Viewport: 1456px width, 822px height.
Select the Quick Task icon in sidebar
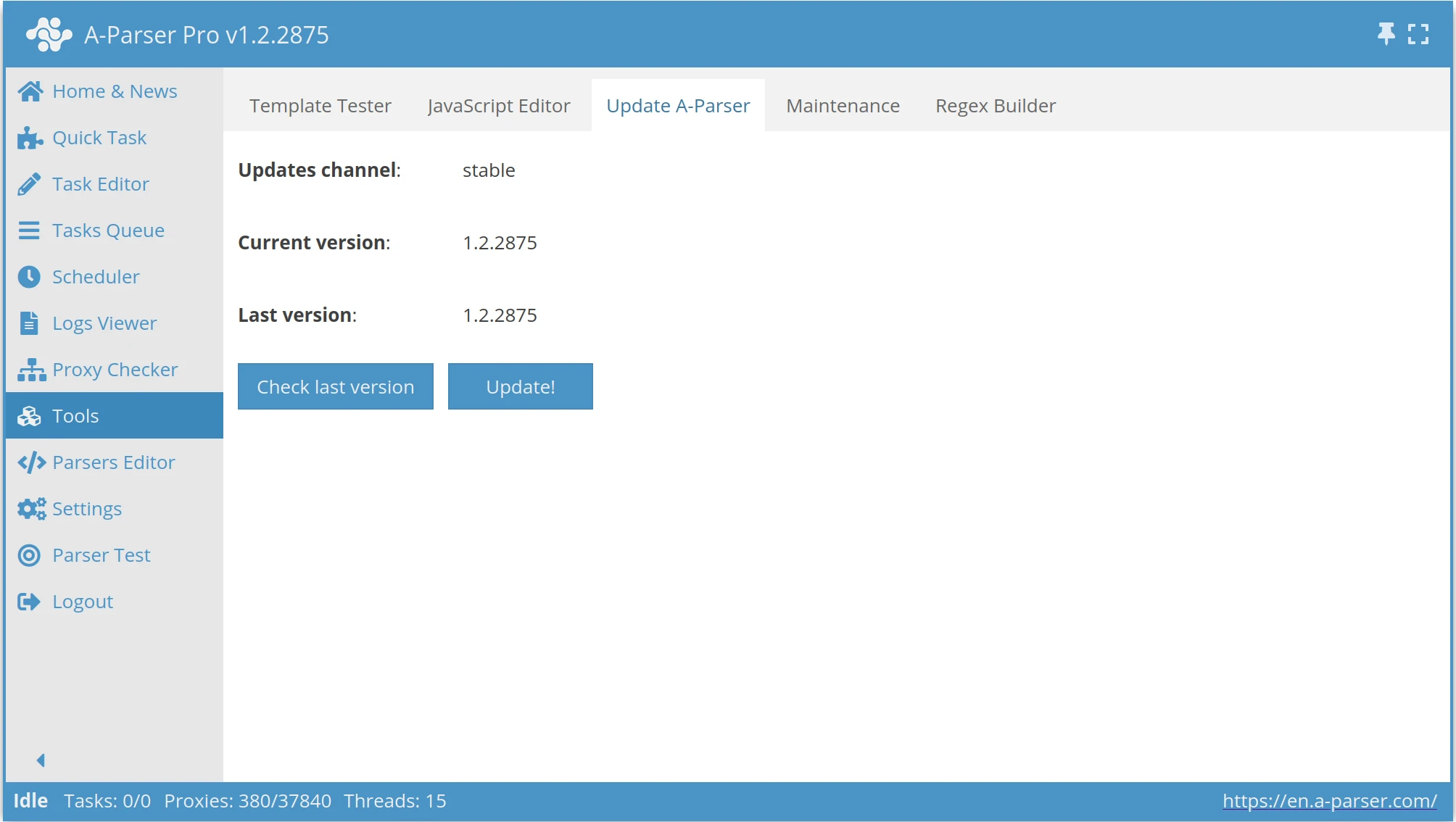(x=30, y=138)
